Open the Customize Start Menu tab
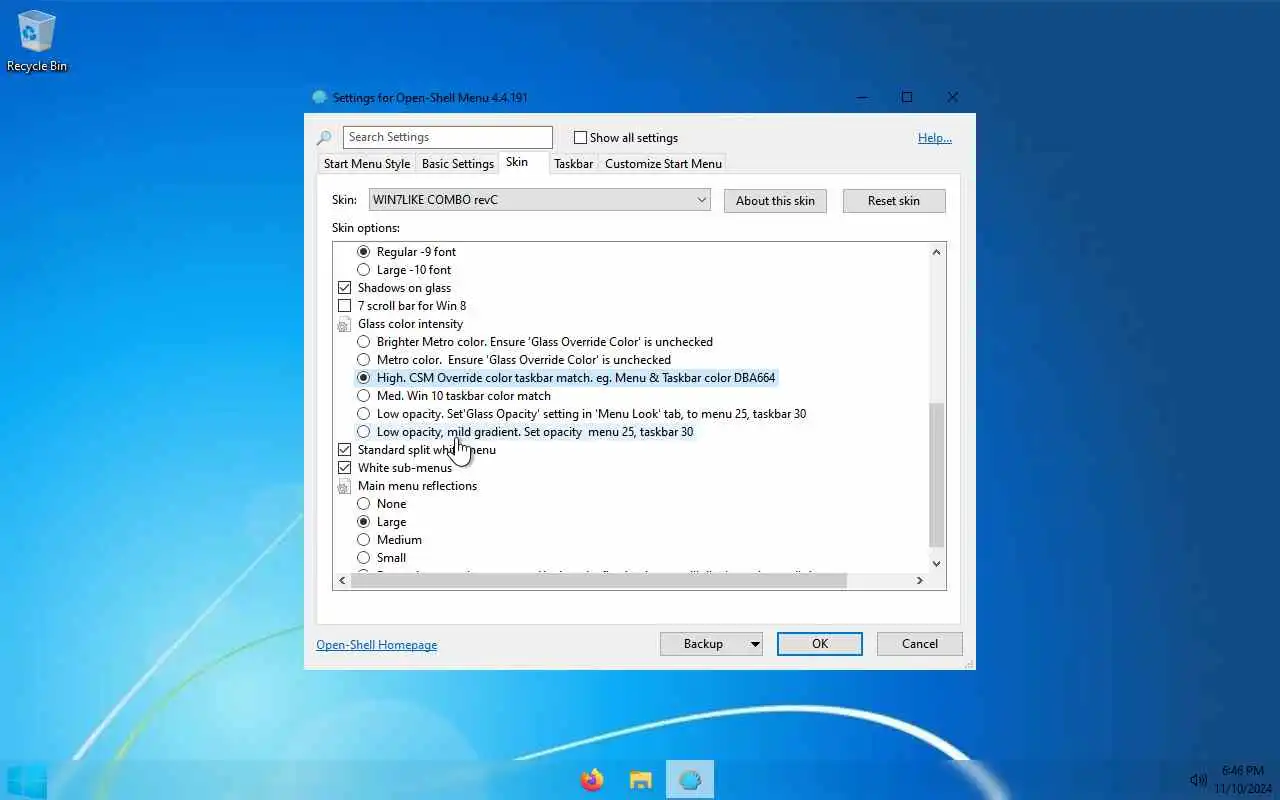 click(663, 164)
